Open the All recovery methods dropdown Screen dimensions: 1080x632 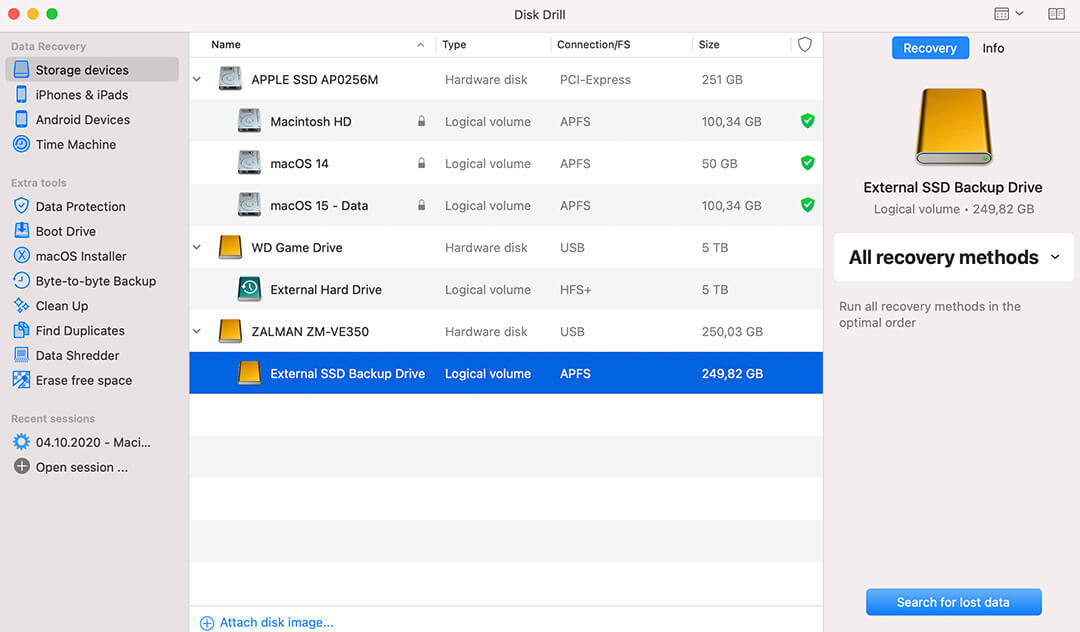(951, 257)
